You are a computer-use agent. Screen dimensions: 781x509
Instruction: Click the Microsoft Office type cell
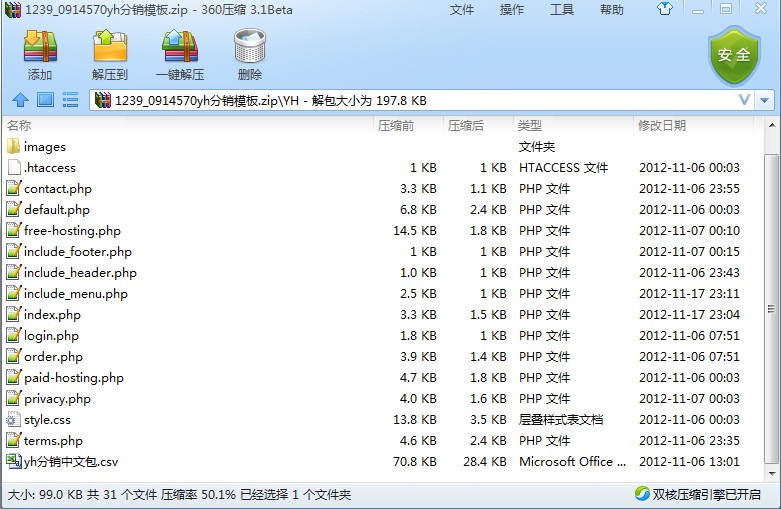coord(572,462)
